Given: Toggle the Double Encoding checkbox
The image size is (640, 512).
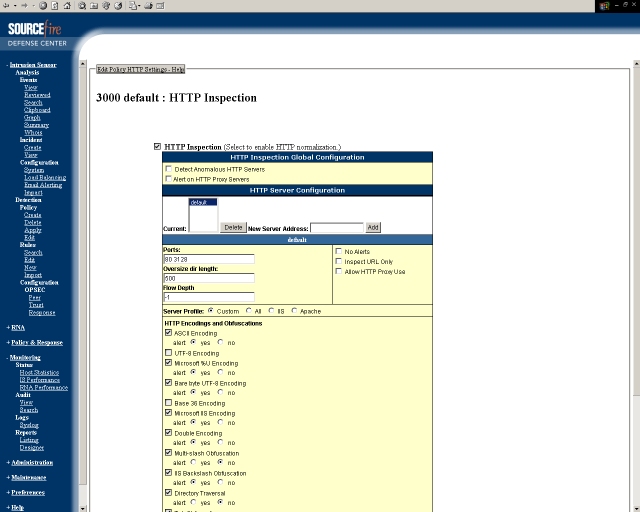Looking at the screenshot, I should [168, 432].
